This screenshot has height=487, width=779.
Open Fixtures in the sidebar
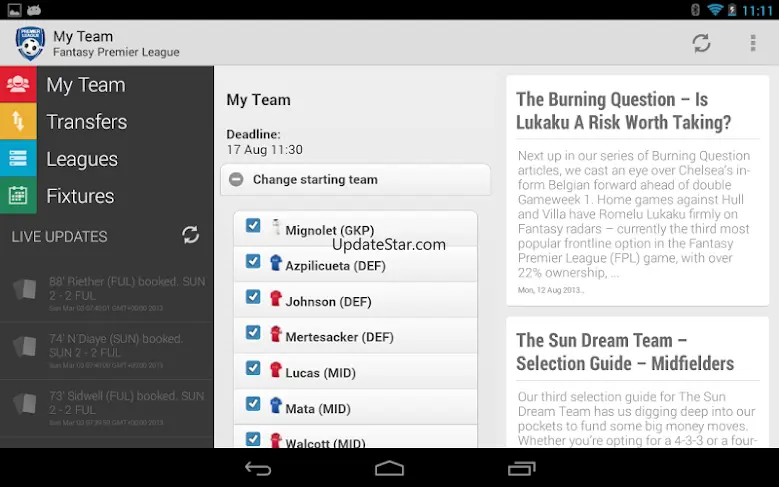[x=107, y=195]
